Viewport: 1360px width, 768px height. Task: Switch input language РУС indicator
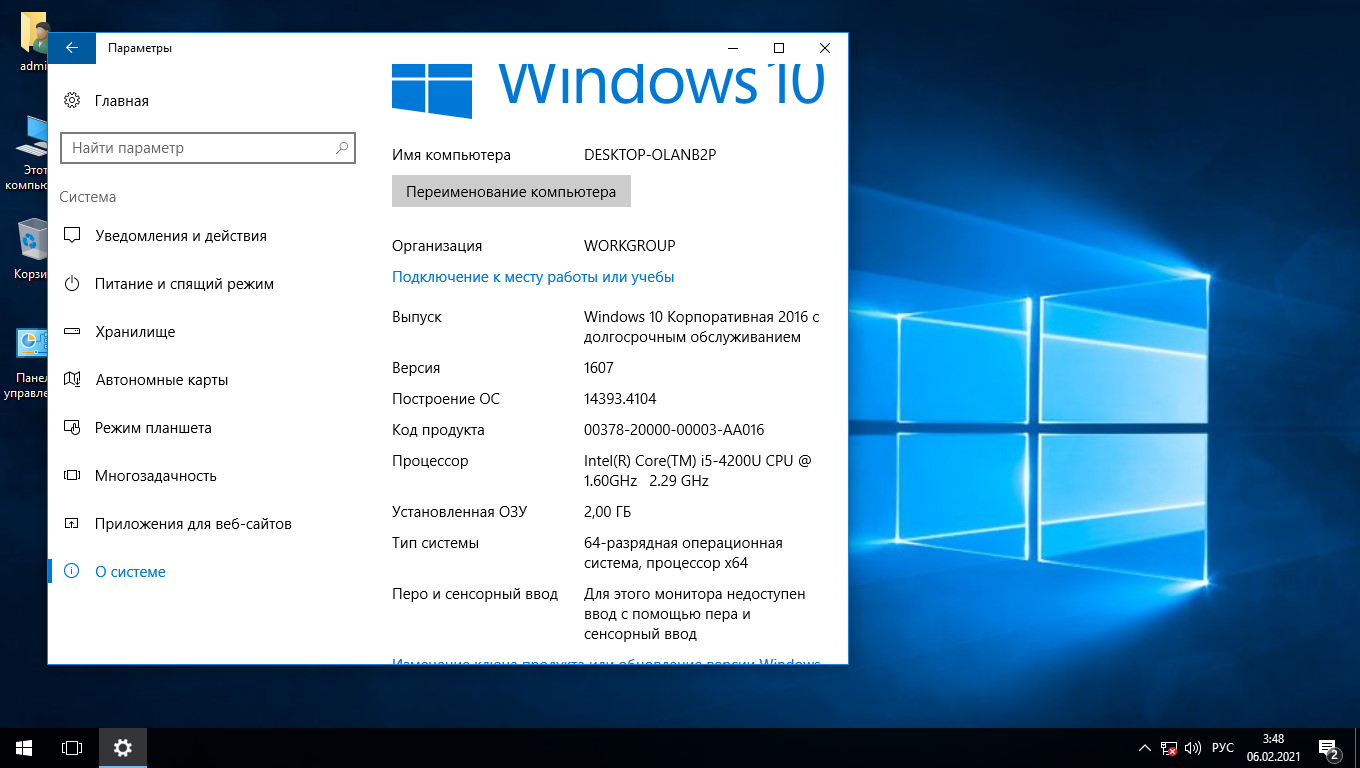[x=1223, y=748]
